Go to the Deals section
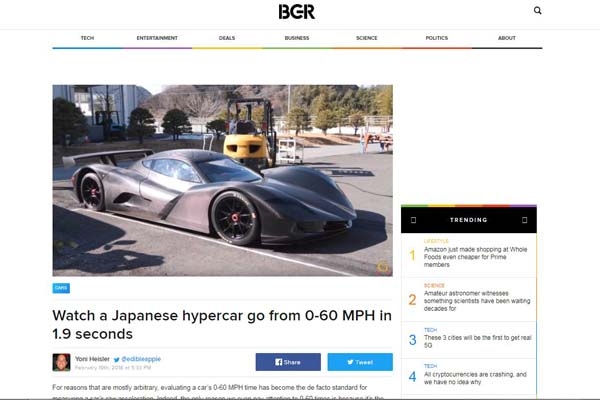 coord(227,38)
